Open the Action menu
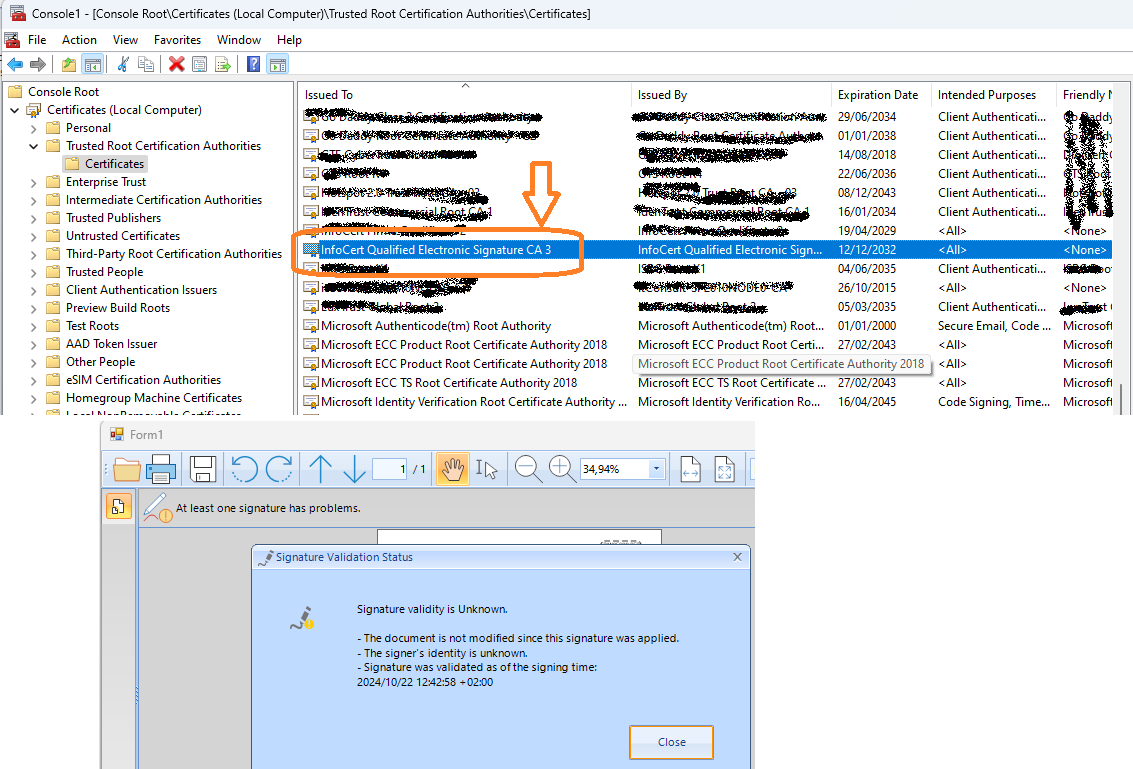 pos(79,40)
